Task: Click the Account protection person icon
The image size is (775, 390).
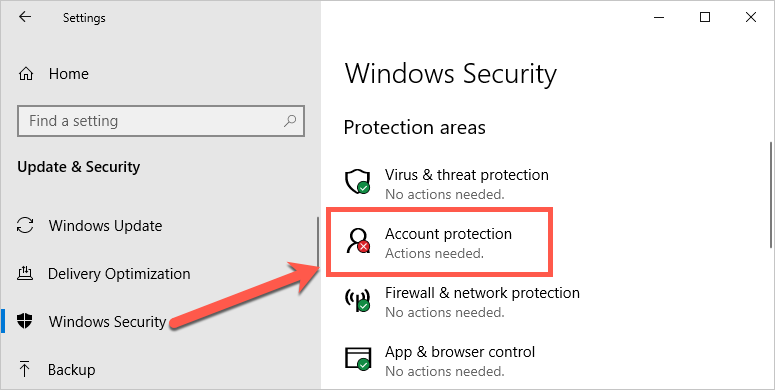Action: pyautogui.click(x=358, y=241)
